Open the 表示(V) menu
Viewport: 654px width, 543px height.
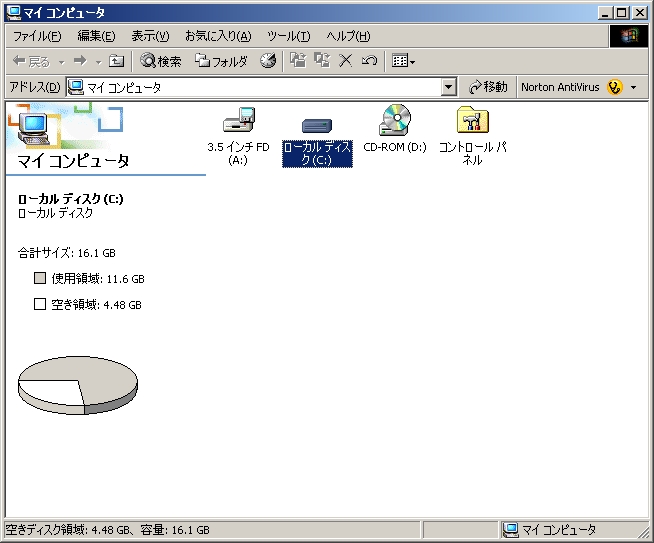click(x=150, y=36)
